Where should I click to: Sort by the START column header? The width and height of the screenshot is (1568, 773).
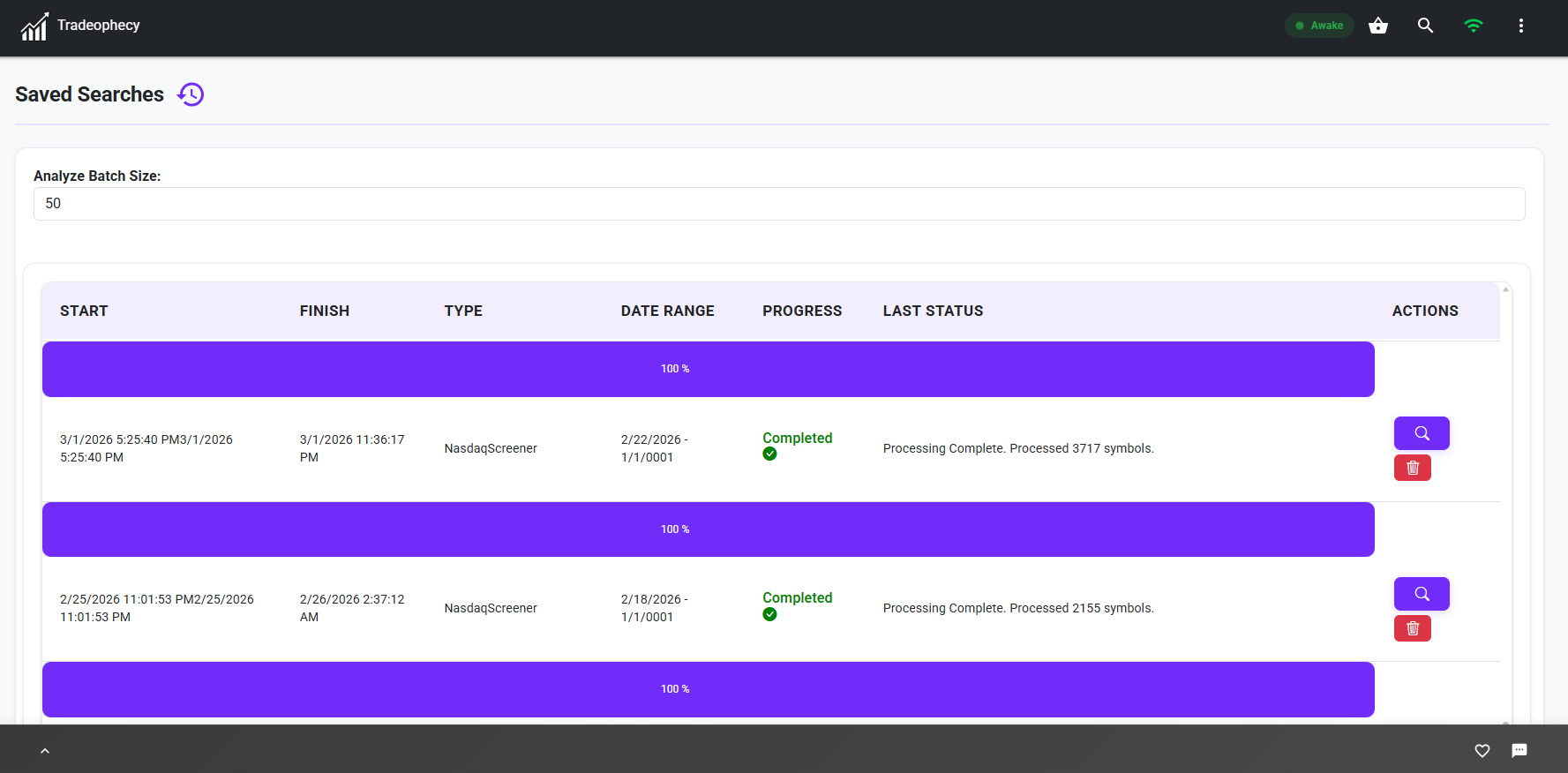pos(84,311)
